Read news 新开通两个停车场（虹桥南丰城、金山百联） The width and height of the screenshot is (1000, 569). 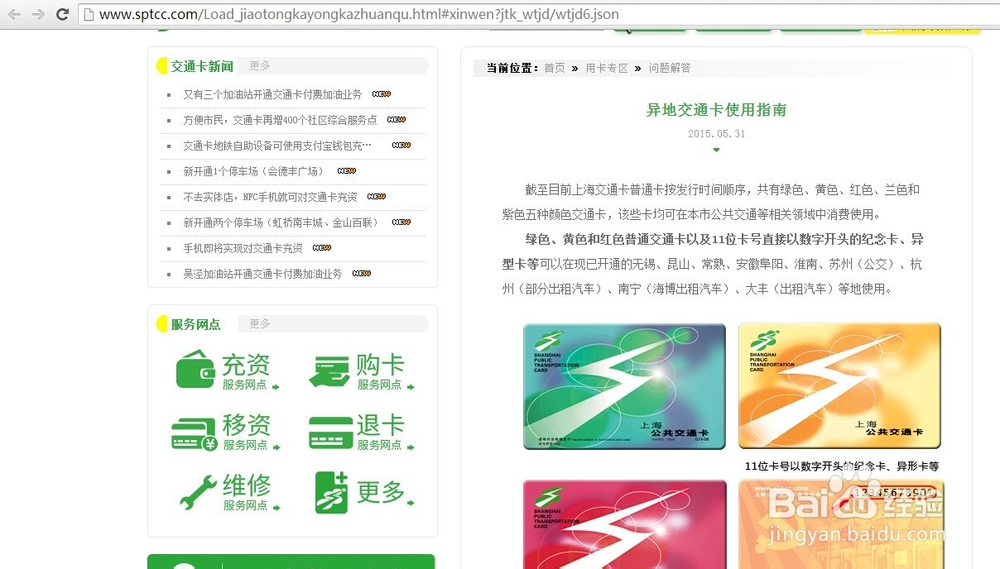point(282,222)
